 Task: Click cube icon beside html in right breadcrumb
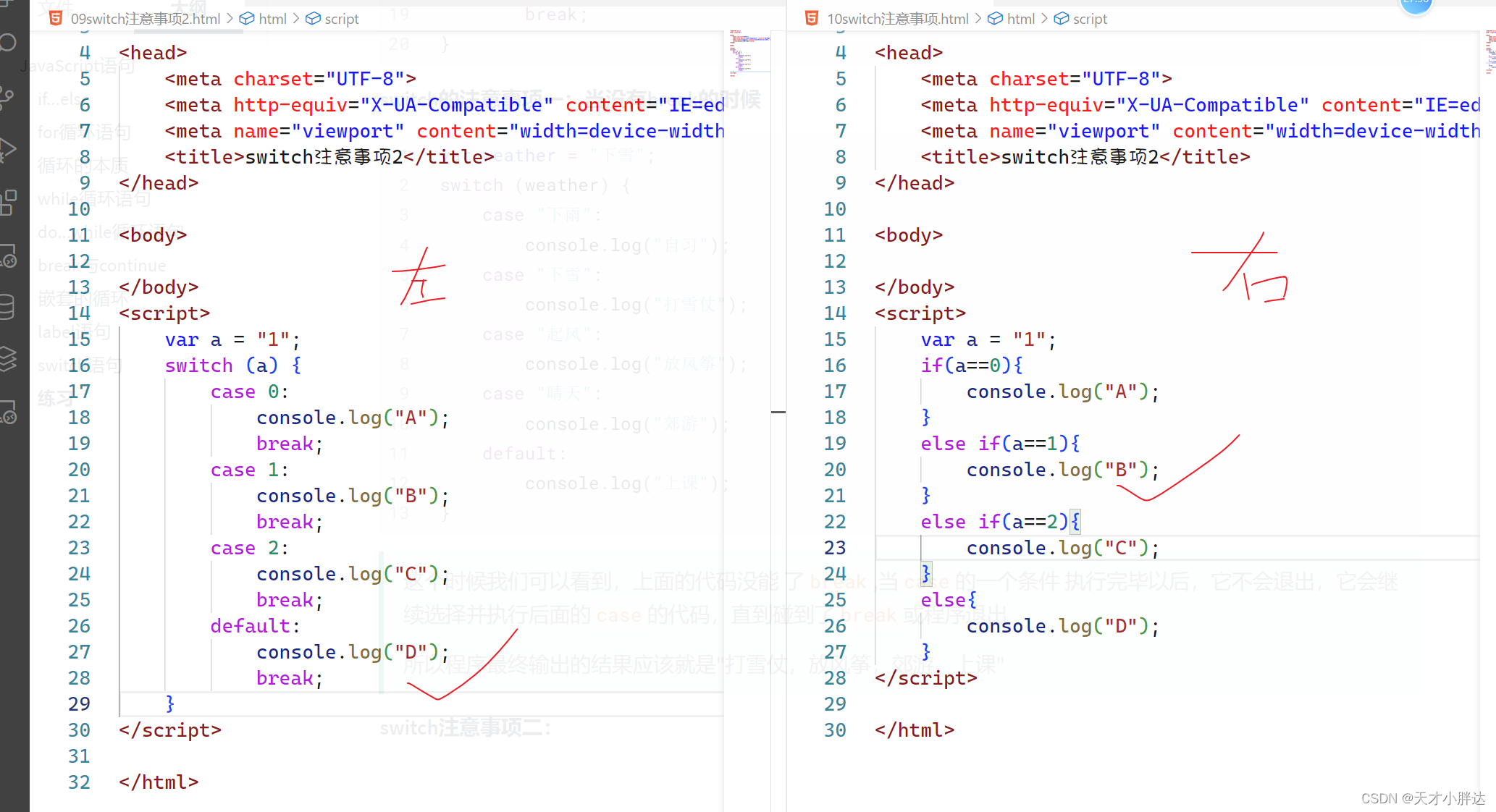pyautogui.click(x=996, y=19)
